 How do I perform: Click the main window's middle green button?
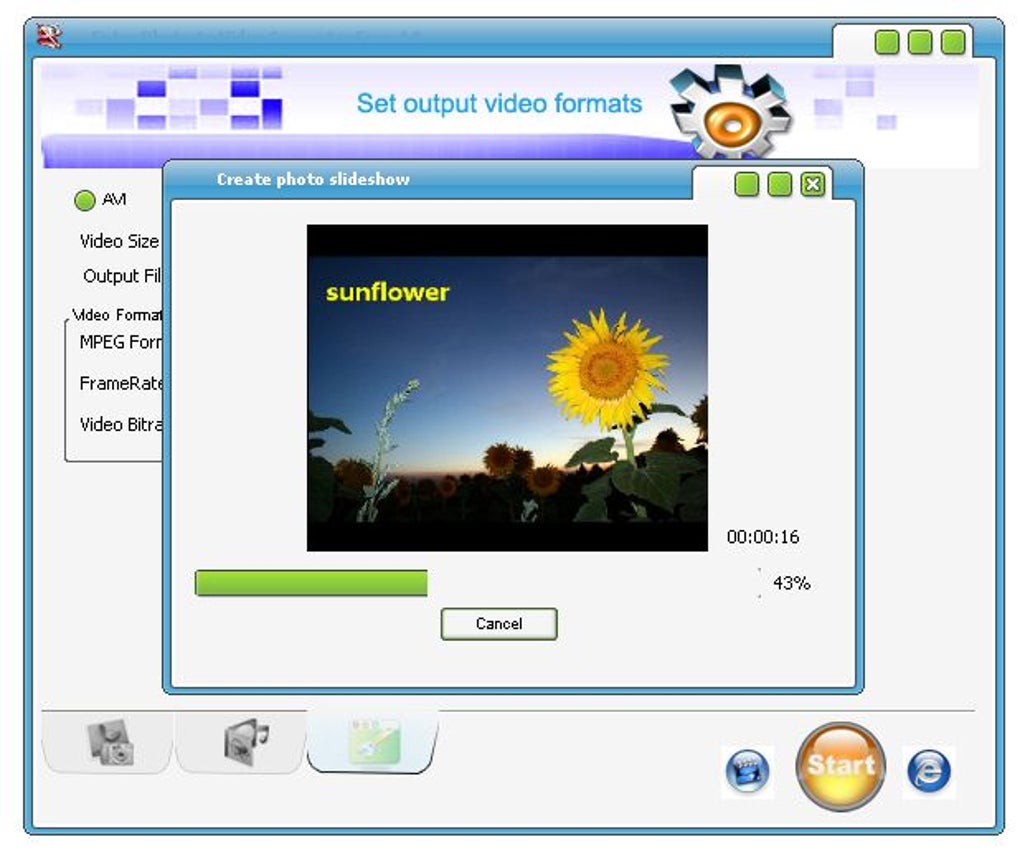tap(920, 43)
